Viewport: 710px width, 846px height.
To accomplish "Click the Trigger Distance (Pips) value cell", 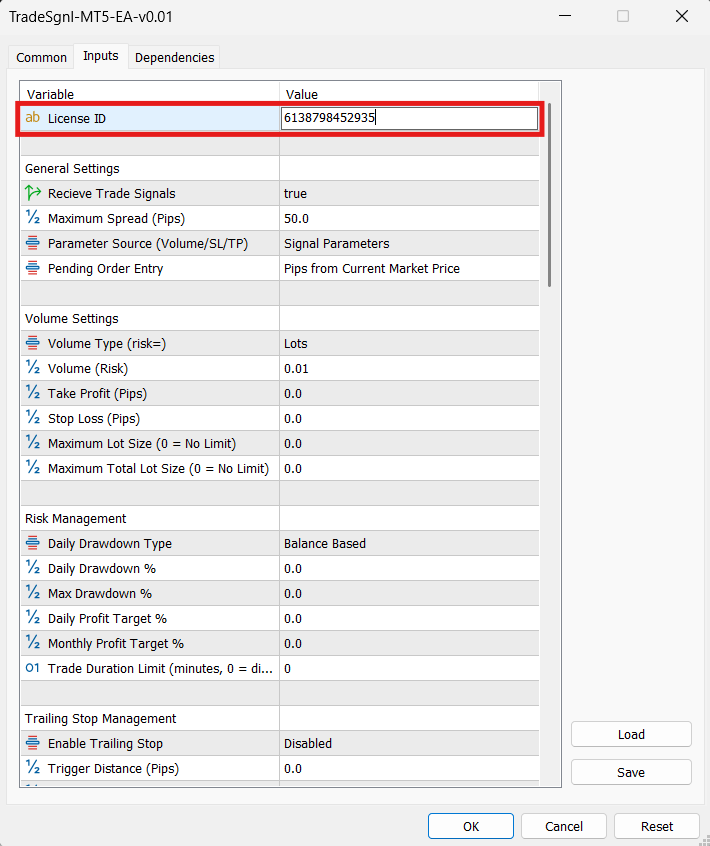I will pos(409,768).
